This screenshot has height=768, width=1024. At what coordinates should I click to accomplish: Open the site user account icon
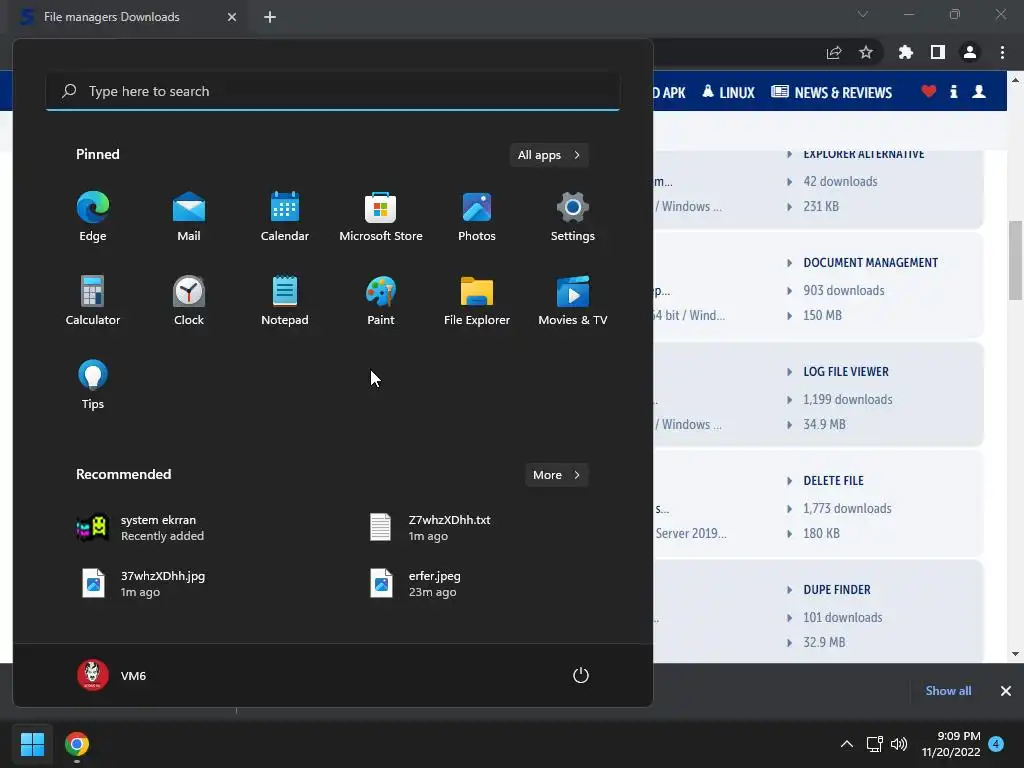click(979, 91)
